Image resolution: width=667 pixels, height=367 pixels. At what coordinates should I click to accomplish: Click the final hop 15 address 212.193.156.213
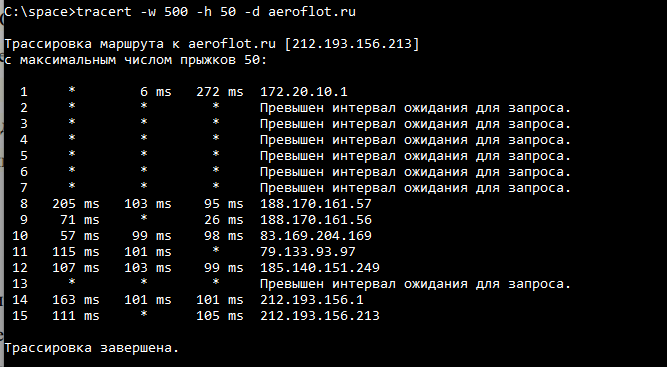[x=320, y=316]
